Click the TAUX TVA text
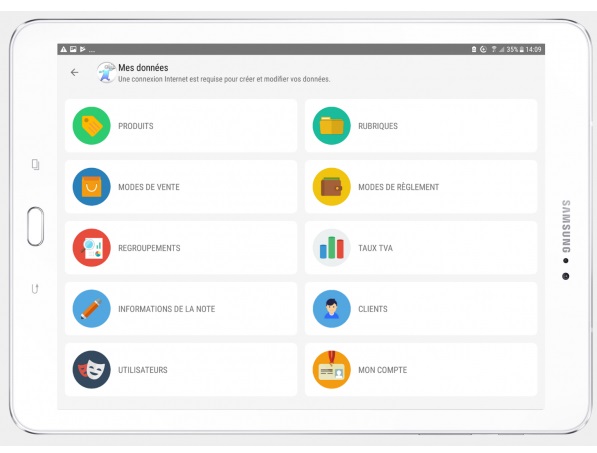Screen dimensions: 597x453 tap(375, 248)
